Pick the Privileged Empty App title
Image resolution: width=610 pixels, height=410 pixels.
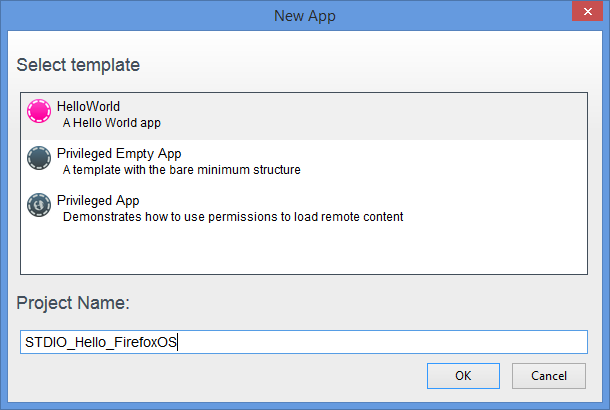[119, 154]
